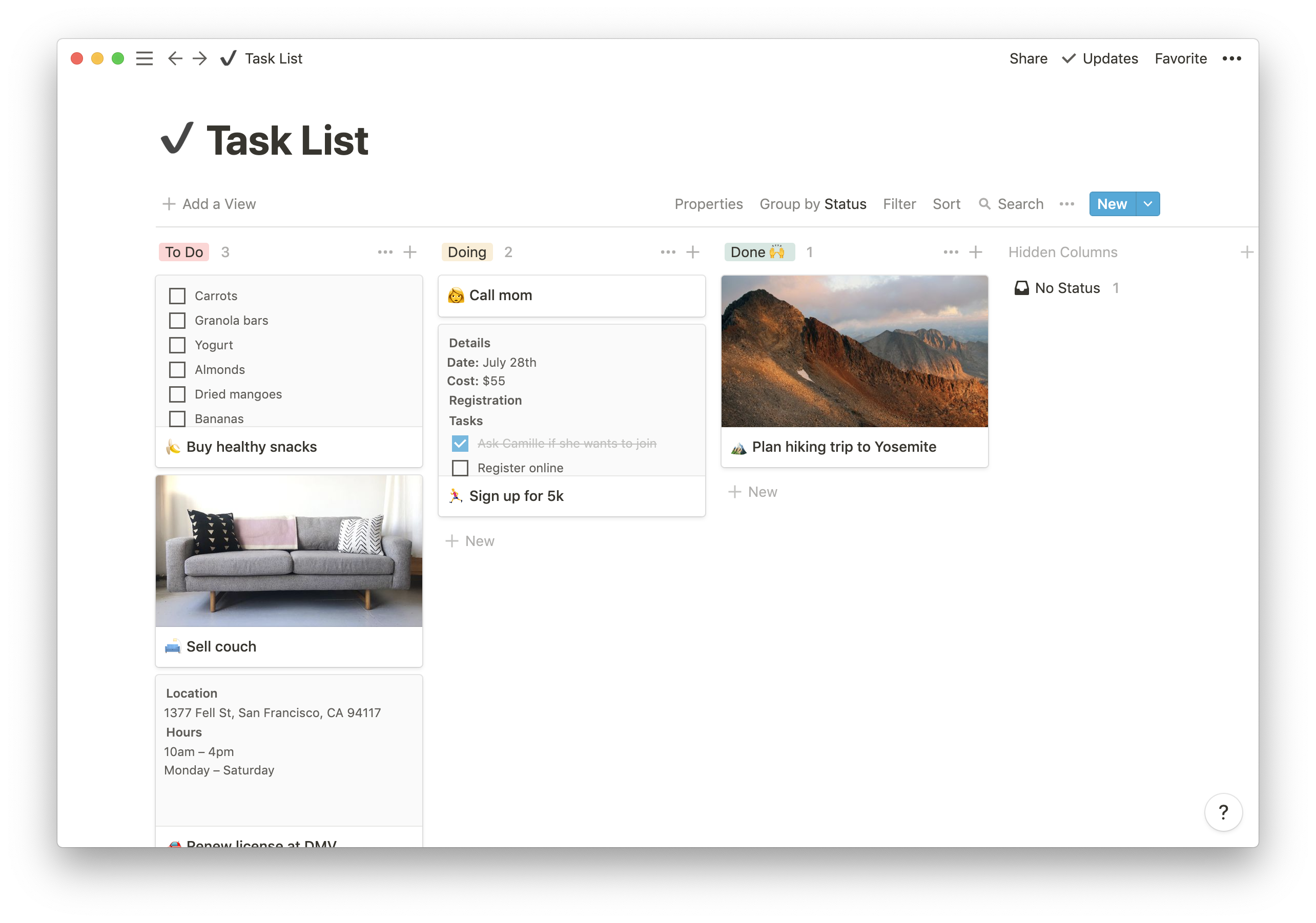Check the Register online checkbox

point(459,468)
